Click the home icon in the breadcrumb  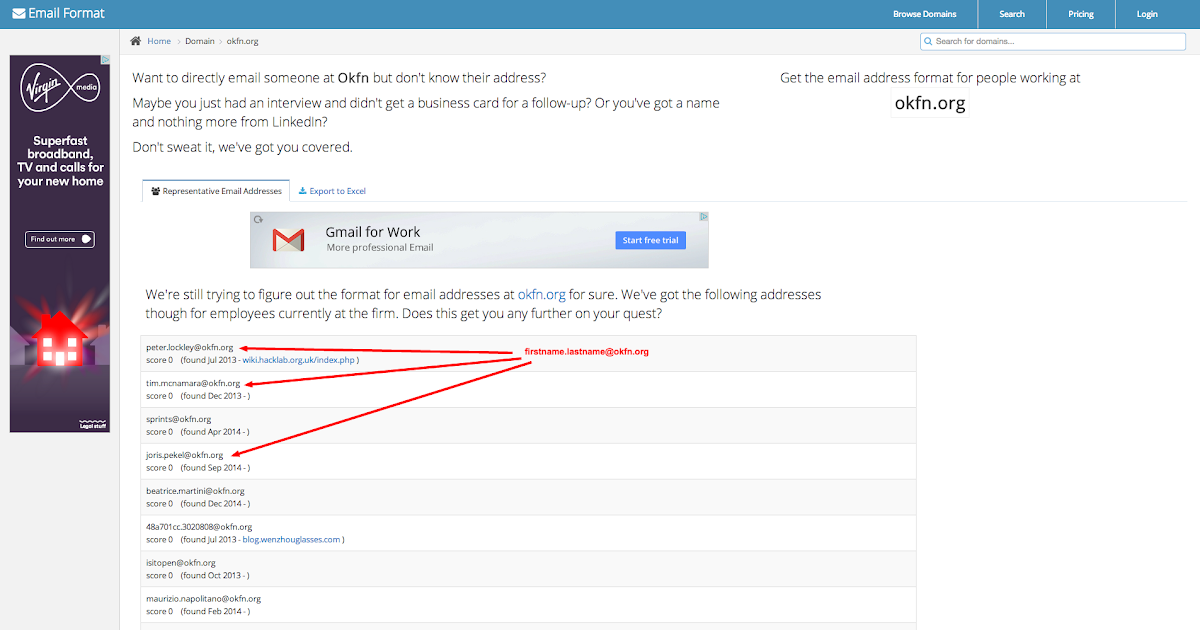click(x=136, y=41)
